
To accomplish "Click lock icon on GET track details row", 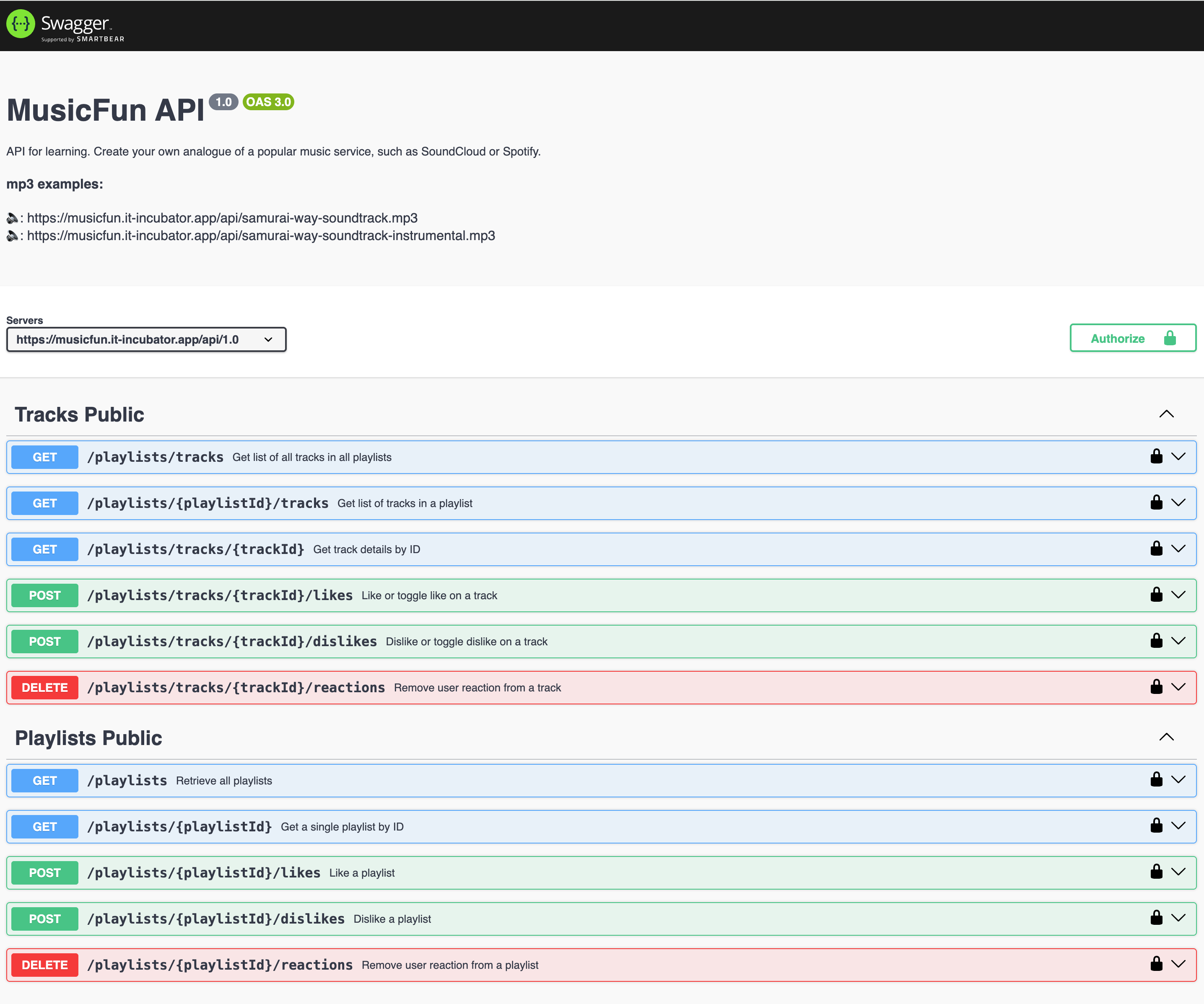I will (x=1156, y=549).
